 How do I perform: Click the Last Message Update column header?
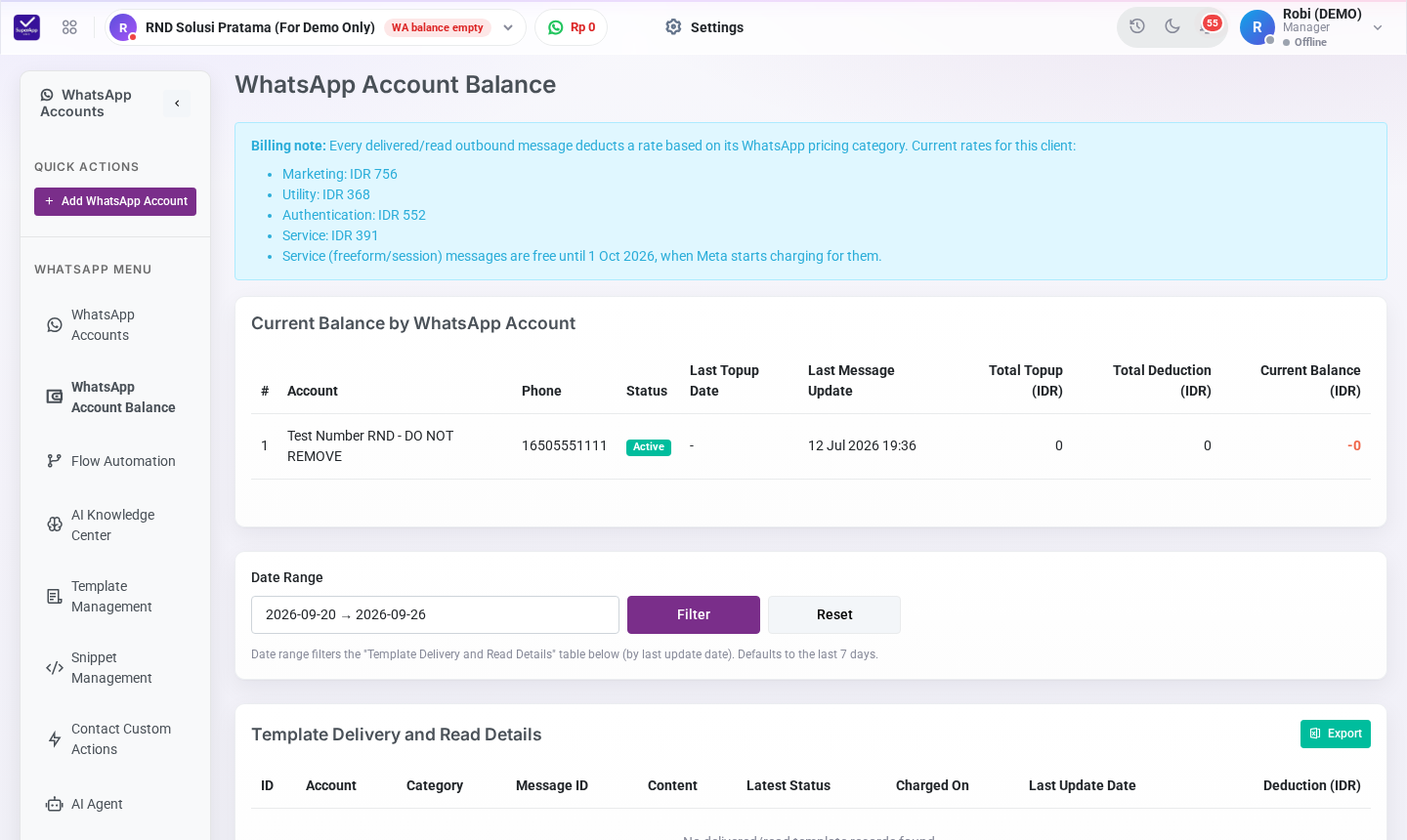tap(851, 381)
